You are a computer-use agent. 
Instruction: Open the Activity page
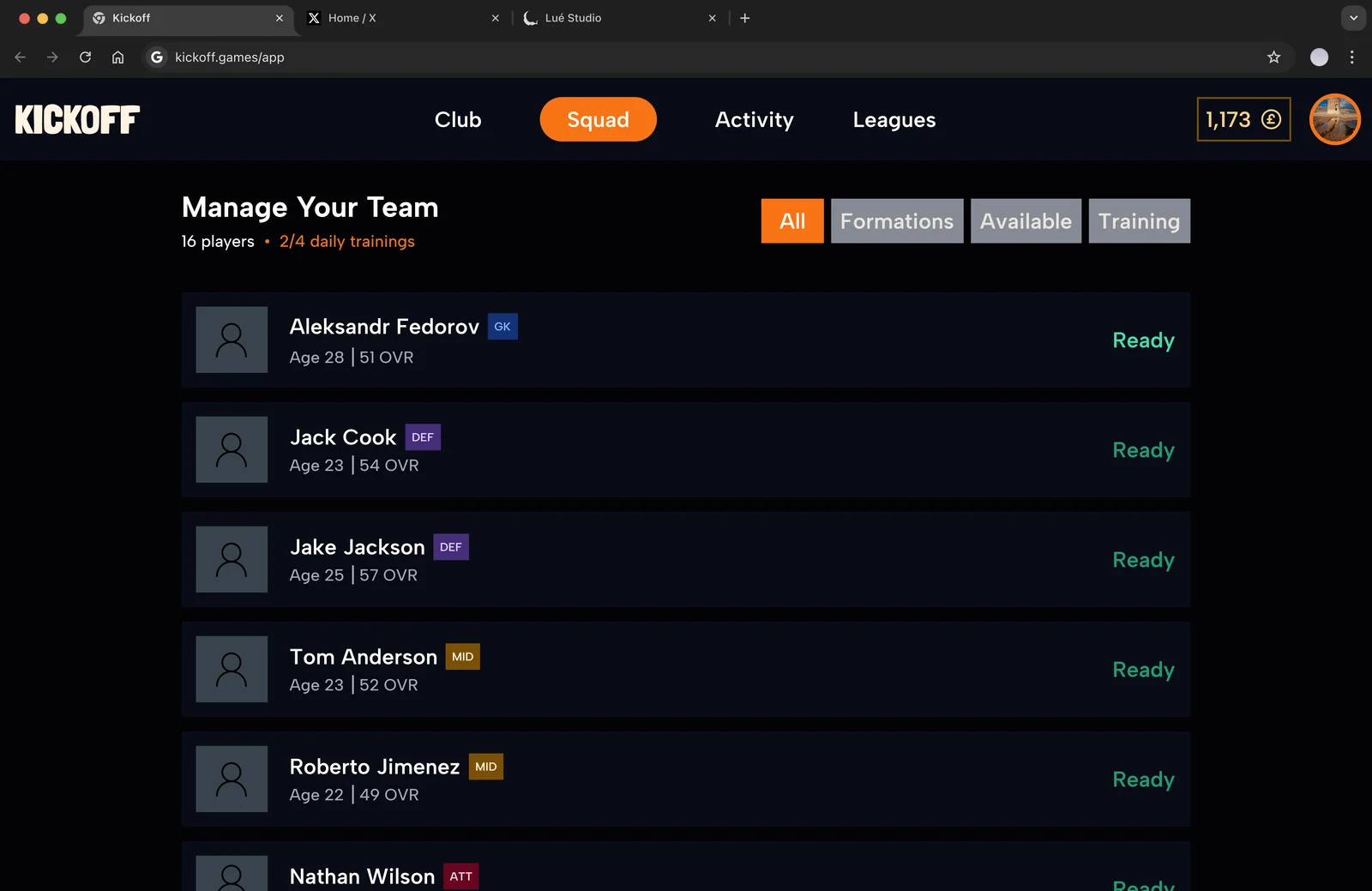(754, 120)
